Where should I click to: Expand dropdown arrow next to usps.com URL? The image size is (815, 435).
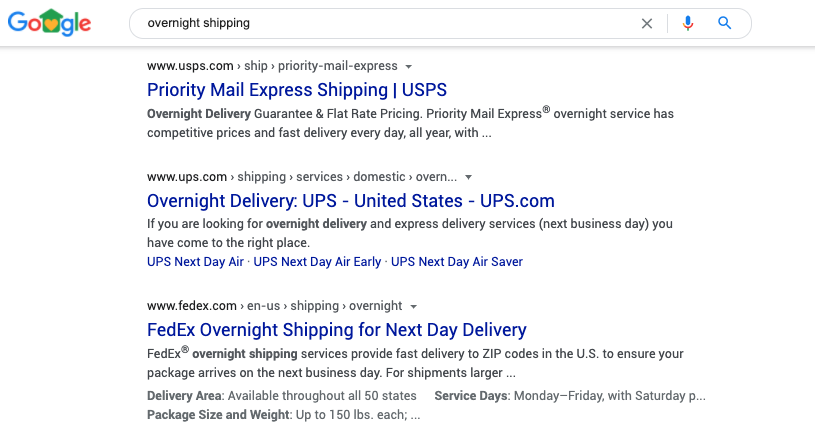pyautogui.click(x=409, y=67)
